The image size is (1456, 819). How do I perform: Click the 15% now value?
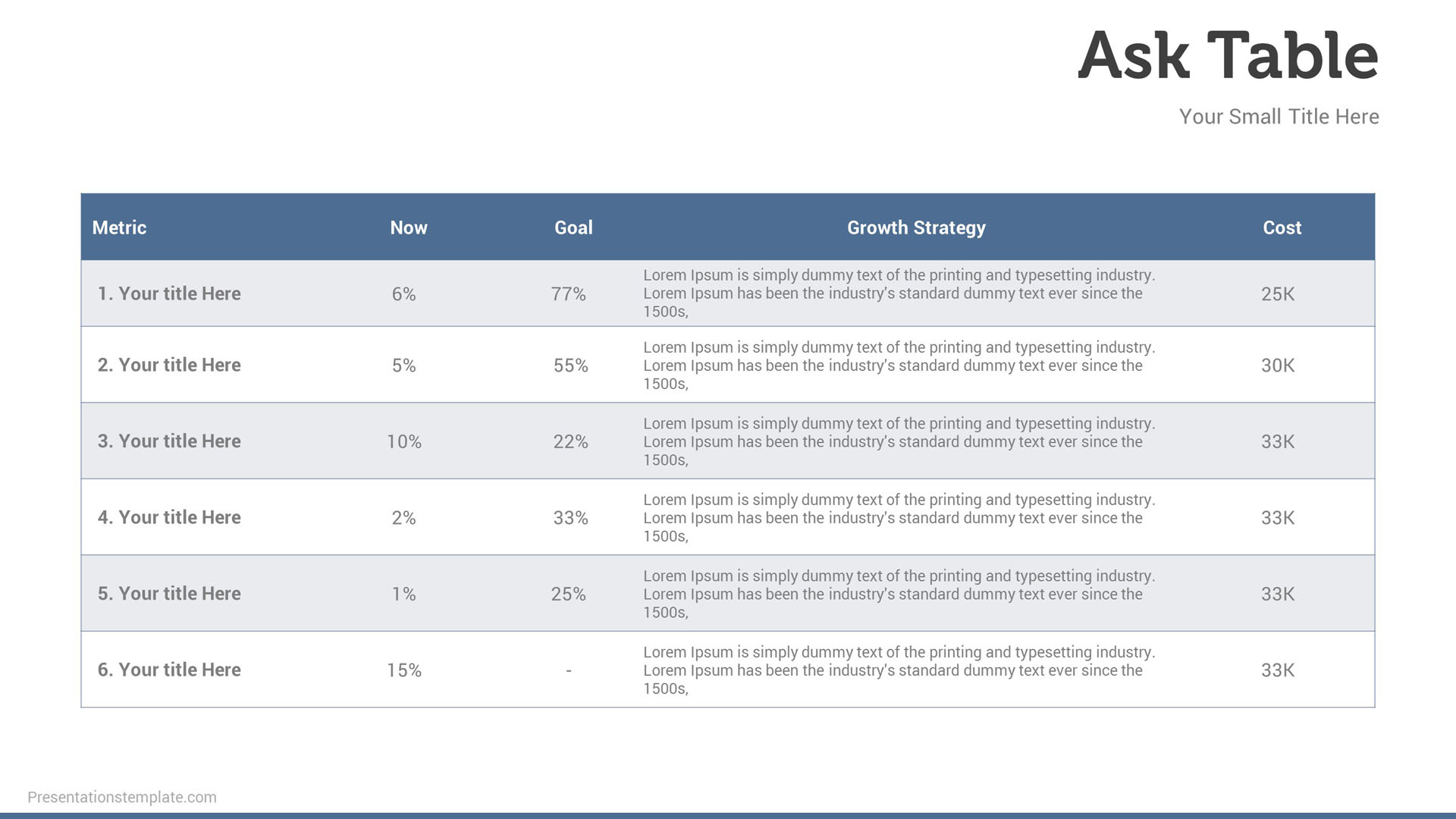(x=404, y=670)
